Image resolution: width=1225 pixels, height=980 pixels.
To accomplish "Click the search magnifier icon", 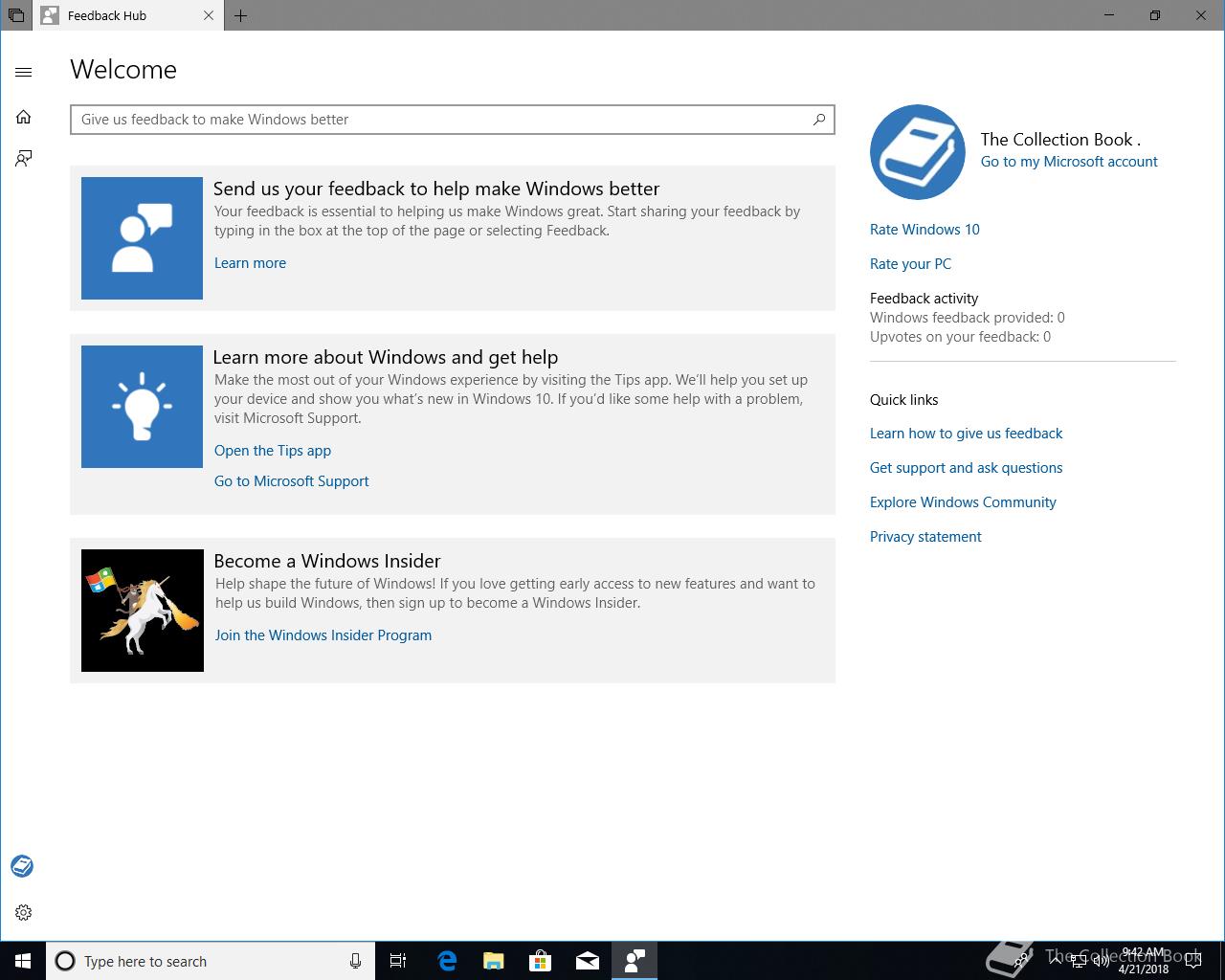I will (819, 120).
